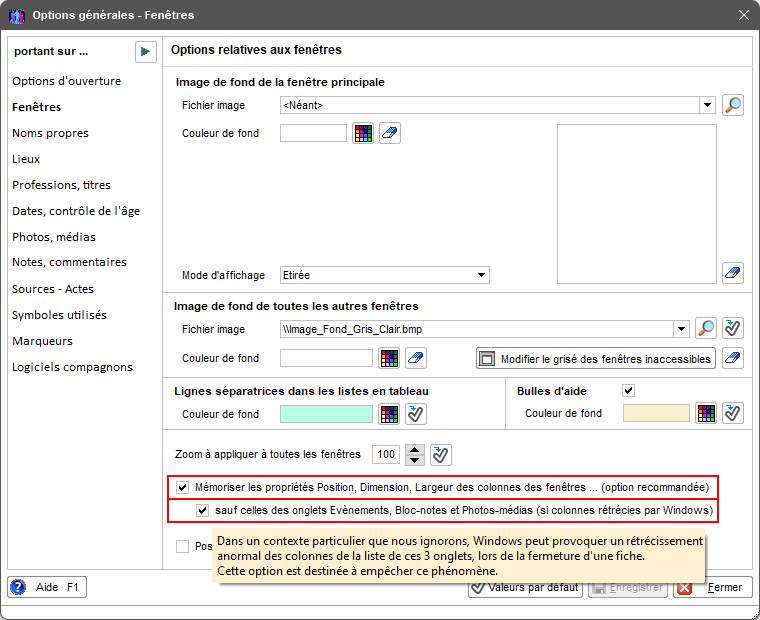
Task: Open 'Mode d'affichage' Etirée dropdown
Action: (x=481, y=275)
